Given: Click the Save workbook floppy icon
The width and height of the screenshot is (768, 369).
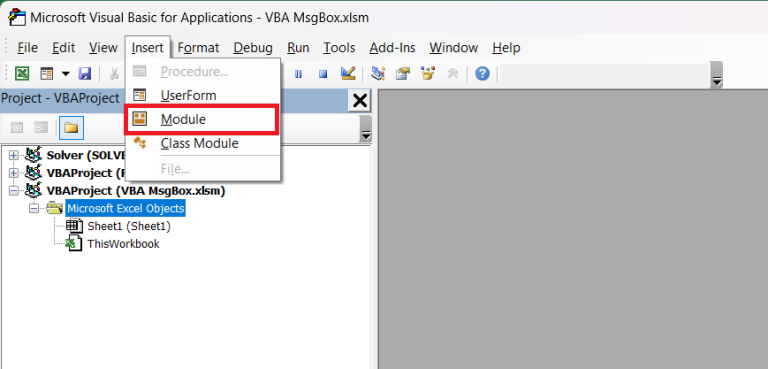Looking at the screenshot, I should click(85, 74).
